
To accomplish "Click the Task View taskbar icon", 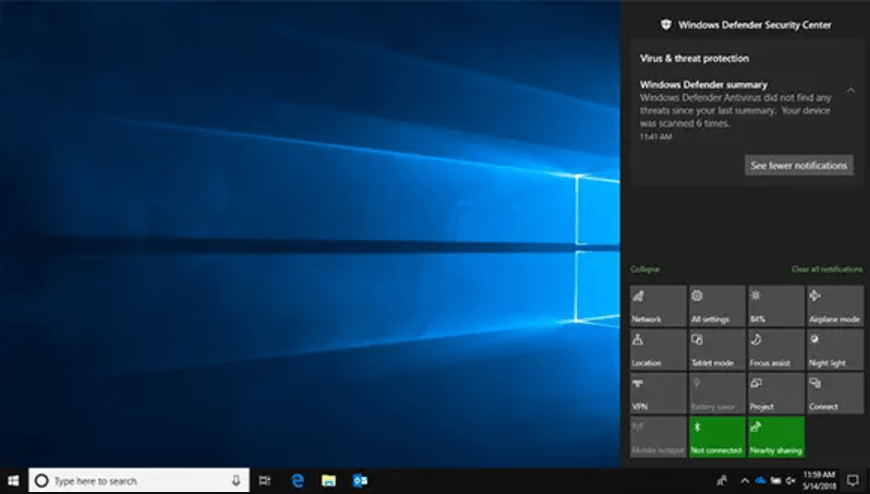I will 265,481.
